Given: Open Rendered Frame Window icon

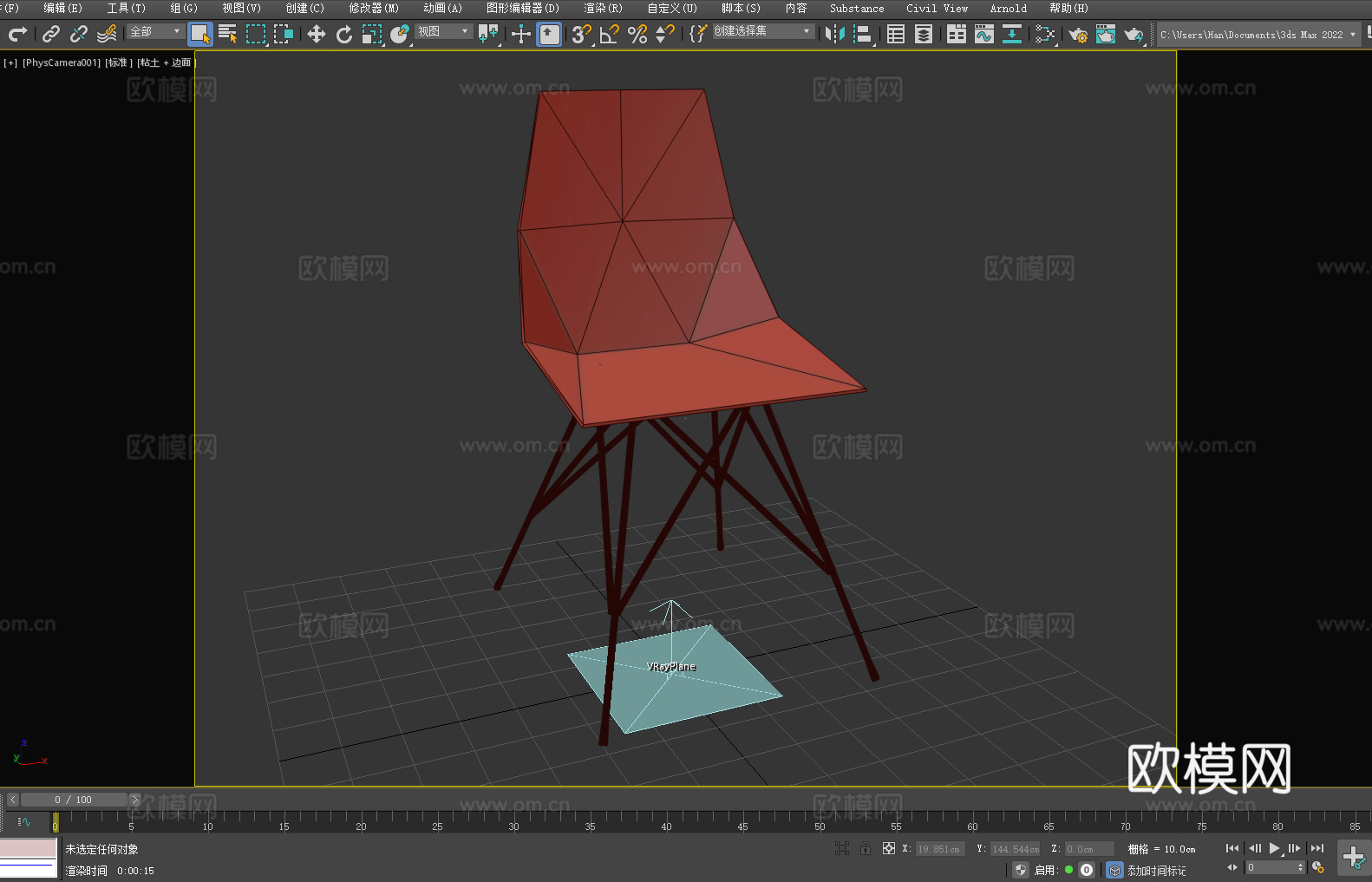Looking at the screenshot, I should click(x=1106, y=34).
